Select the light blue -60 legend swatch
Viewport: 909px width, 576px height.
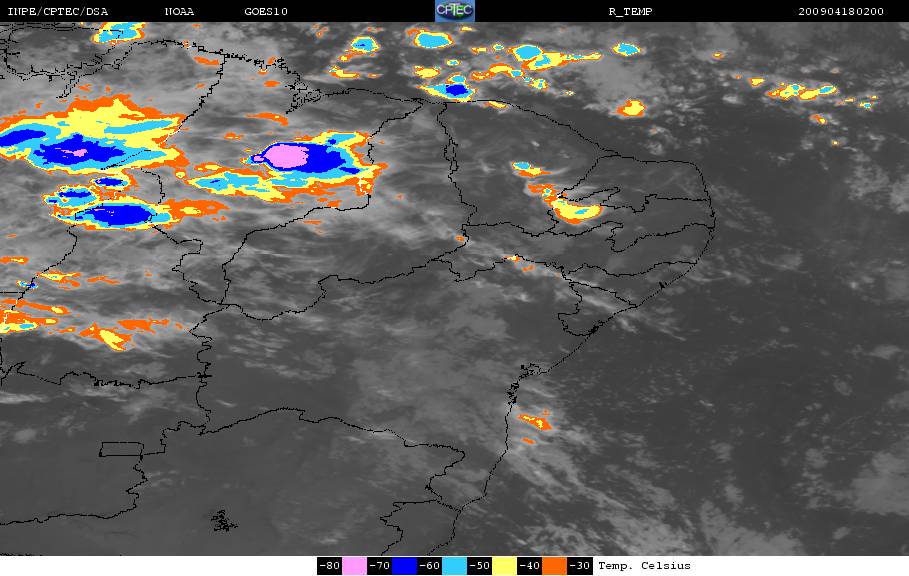click(x=454, y=566)
